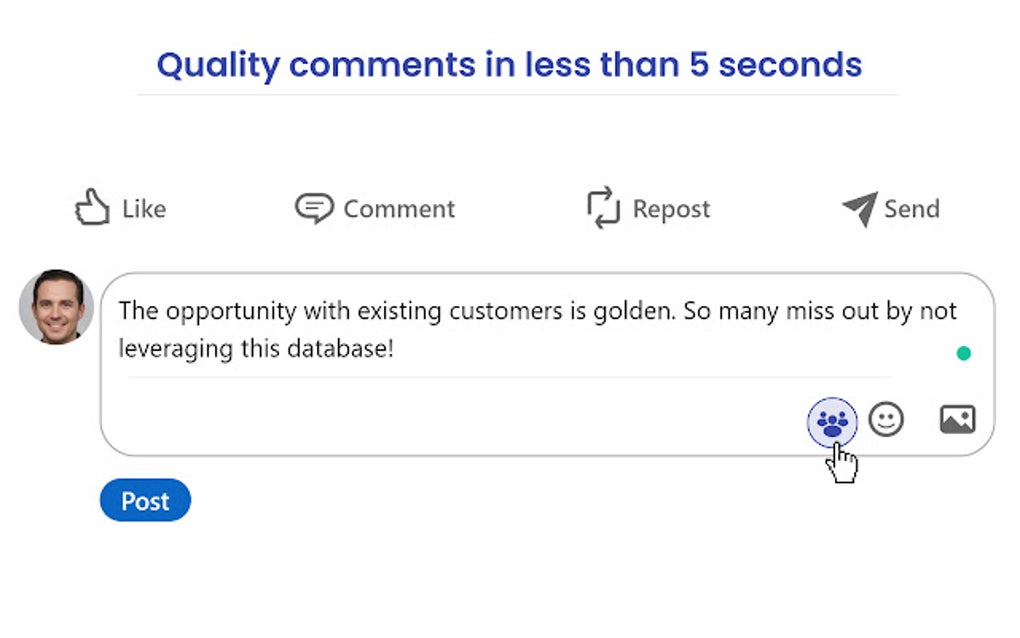Select the "Comment" text label
The width and height of the screenshot is (1020, 638).
(x=399, y=209)
